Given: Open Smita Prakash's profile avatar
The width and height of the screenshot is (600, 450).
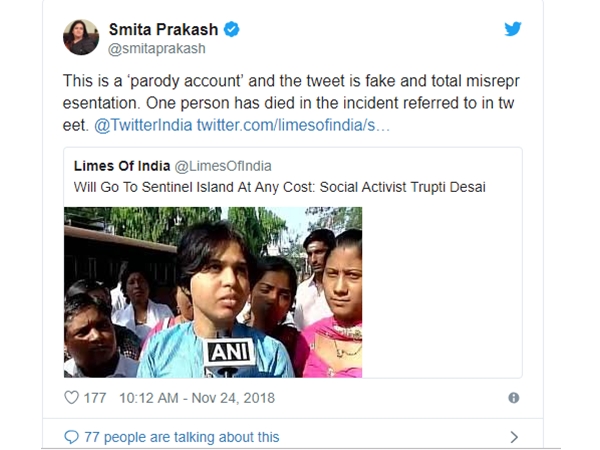Looking at the screenshot, I should [x=81, y=37].
